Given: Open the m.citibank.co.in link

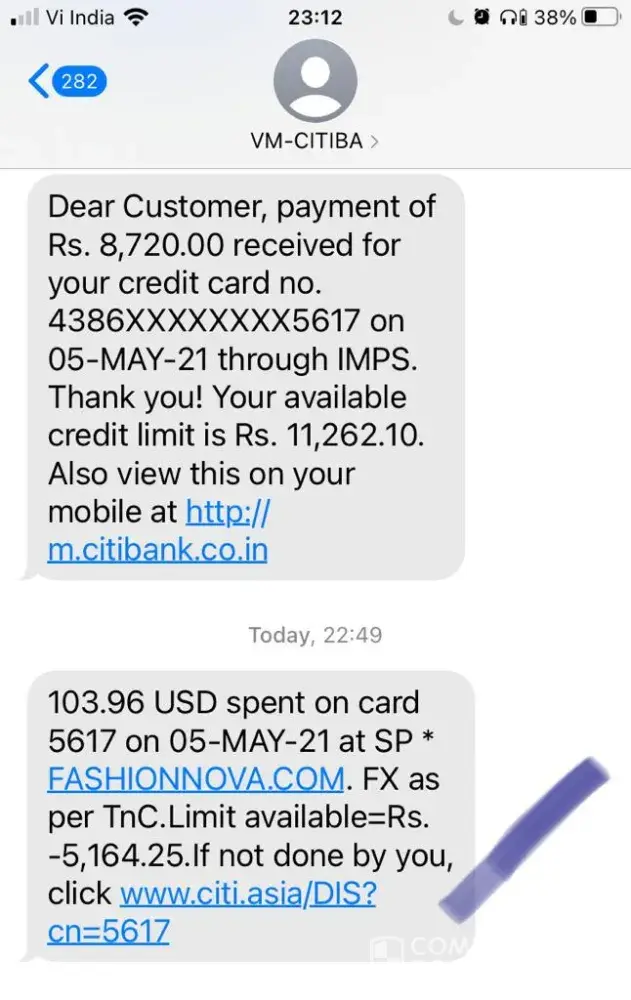Looking at the screenshot, I should click(158, 550).
